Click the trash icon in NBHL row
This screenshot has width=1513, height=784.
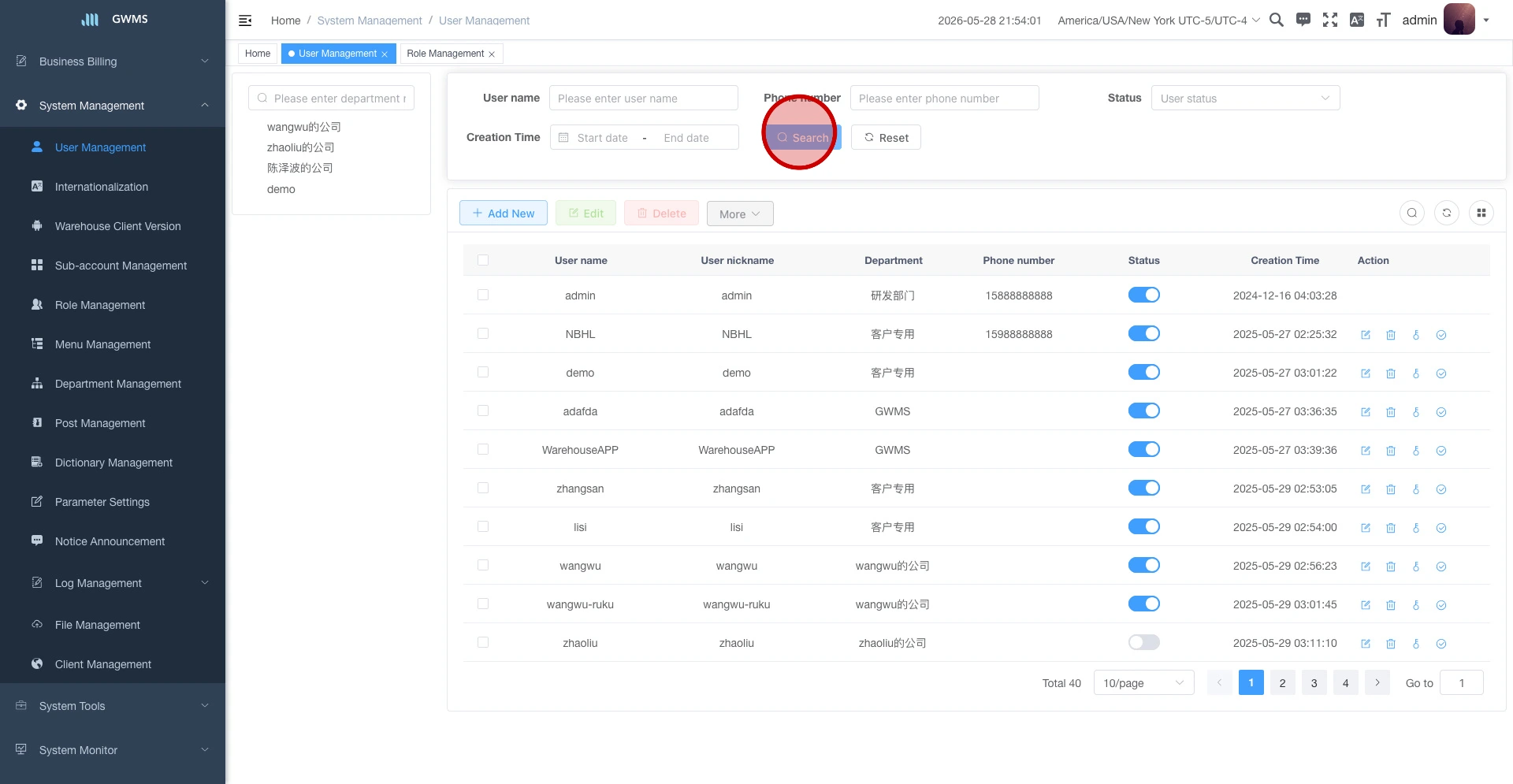(x=1391, y=335)
